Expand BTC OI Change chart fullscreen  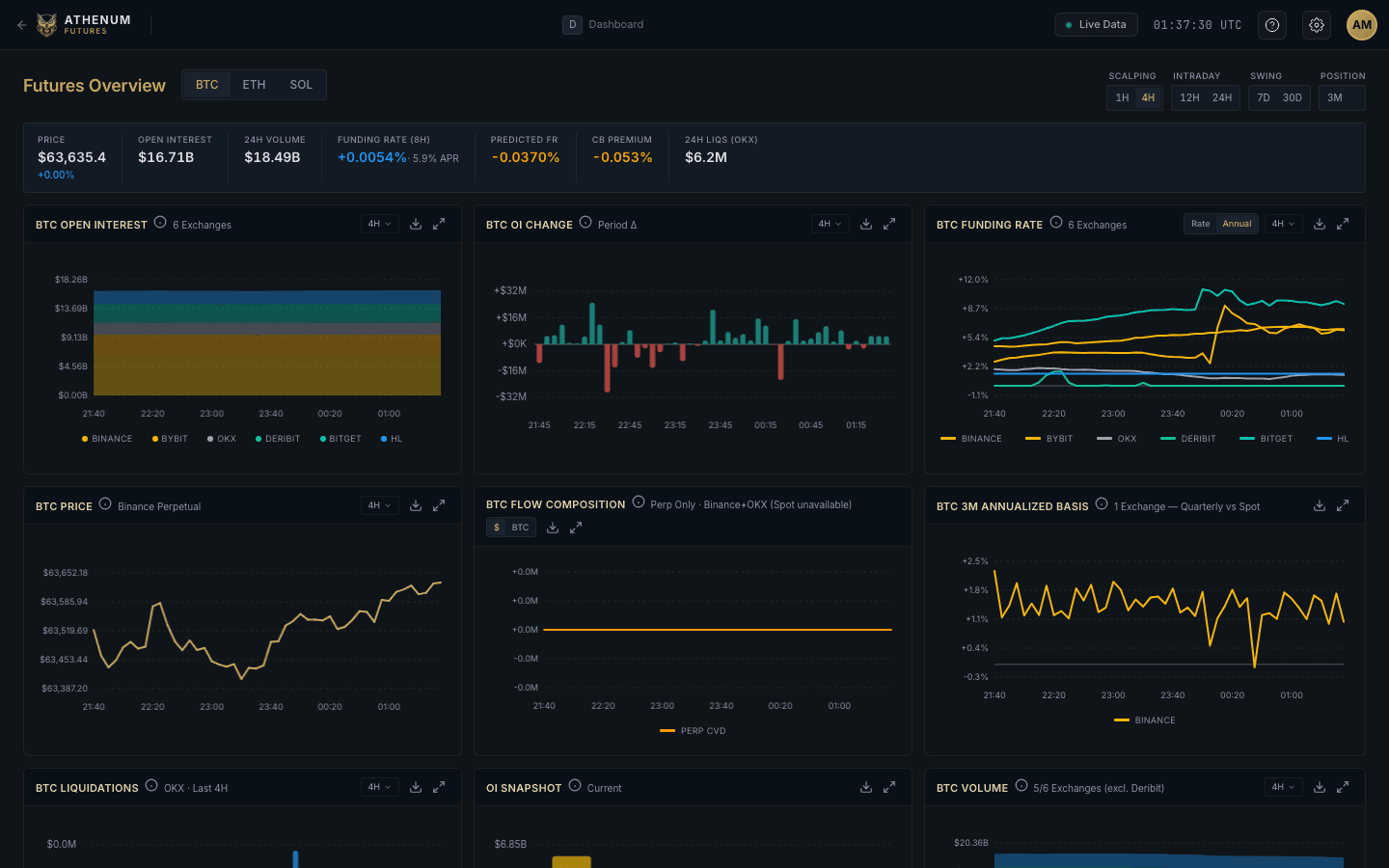889,224
